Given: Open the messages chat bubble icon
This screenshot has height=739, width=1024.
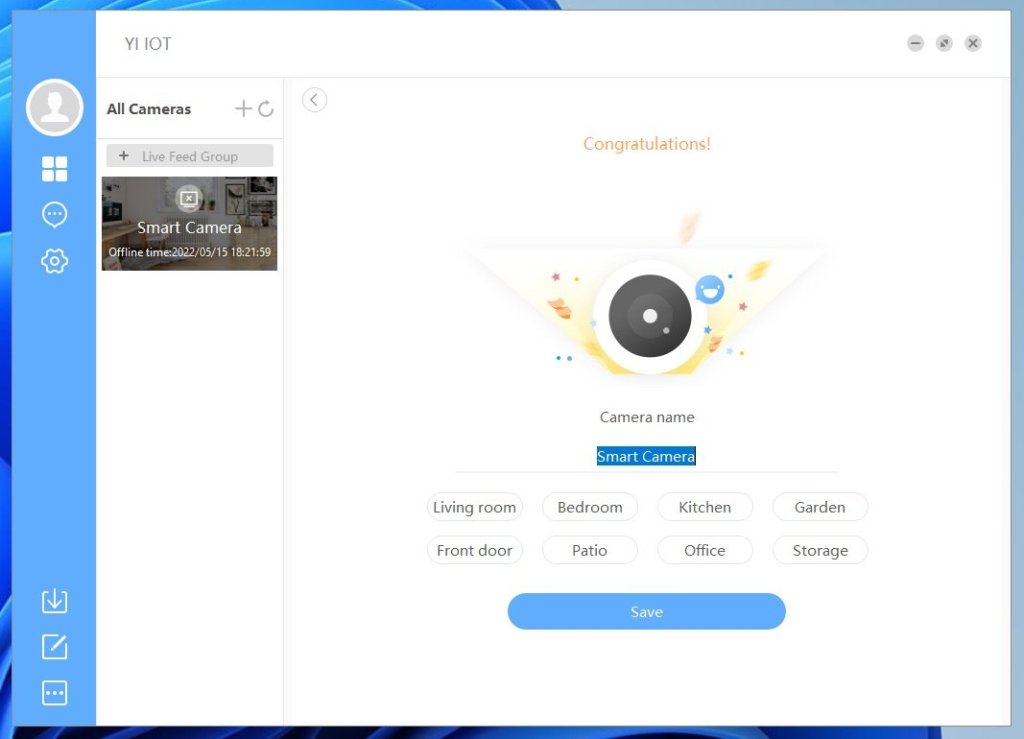Looking at the screenshot, I should pos(54,215).
